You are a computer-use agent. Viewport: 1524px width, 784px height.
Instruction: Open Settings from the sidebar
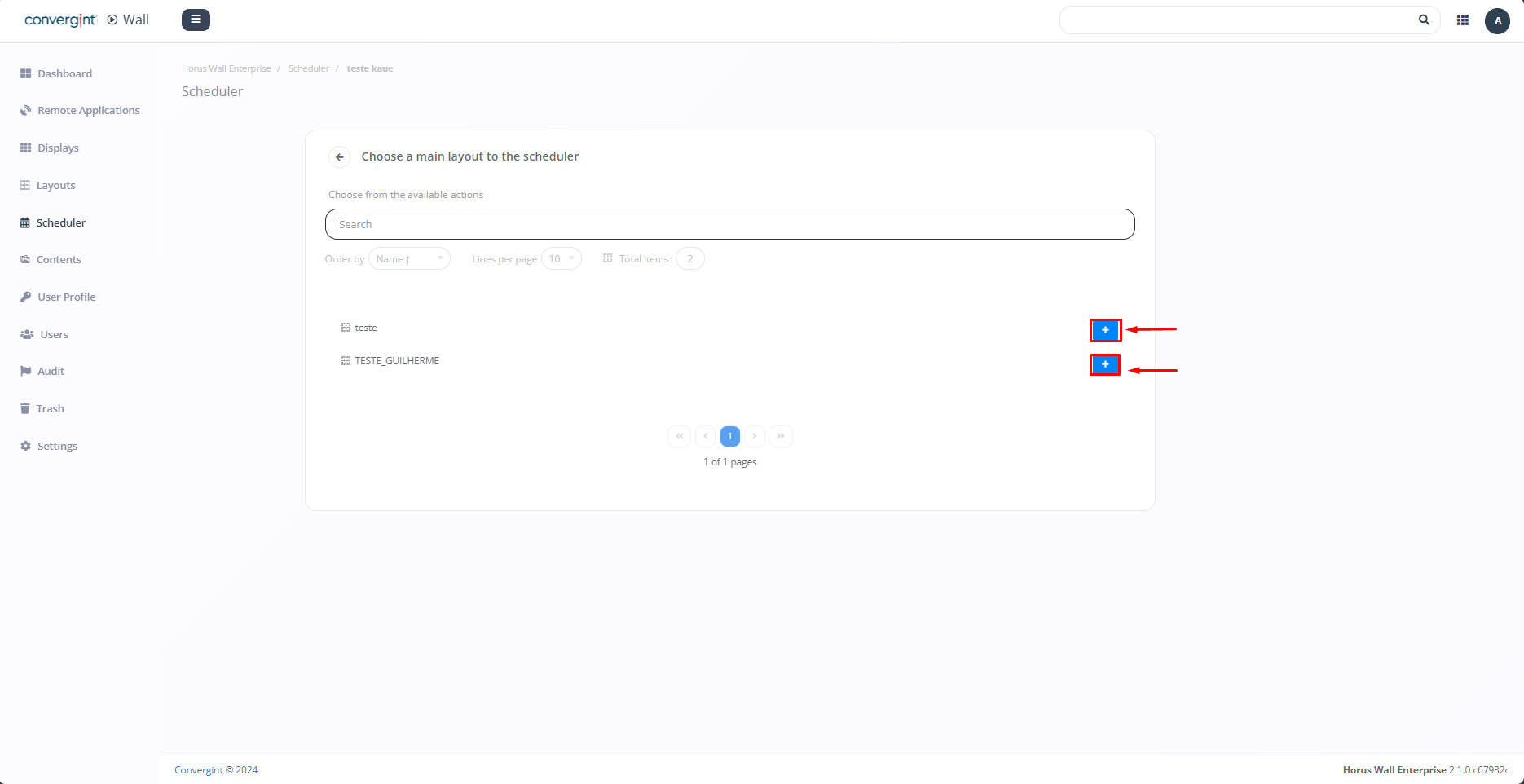pyautogui.click(x=57, y=447)
